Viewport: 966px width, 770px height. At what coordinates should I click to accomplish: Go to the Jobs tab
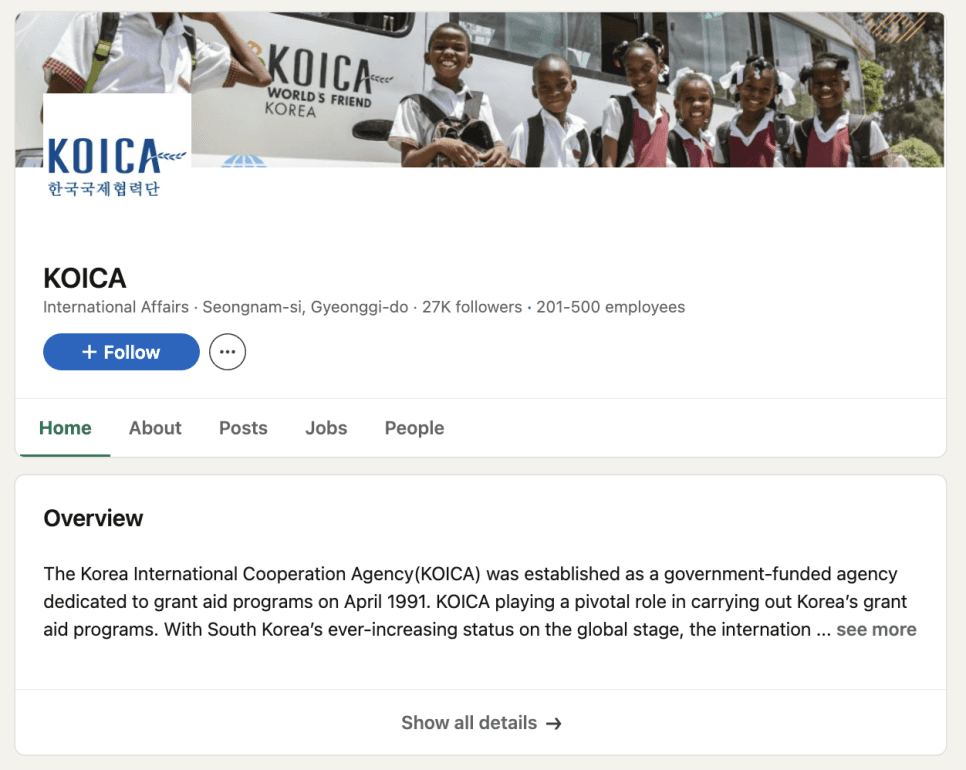326,428
